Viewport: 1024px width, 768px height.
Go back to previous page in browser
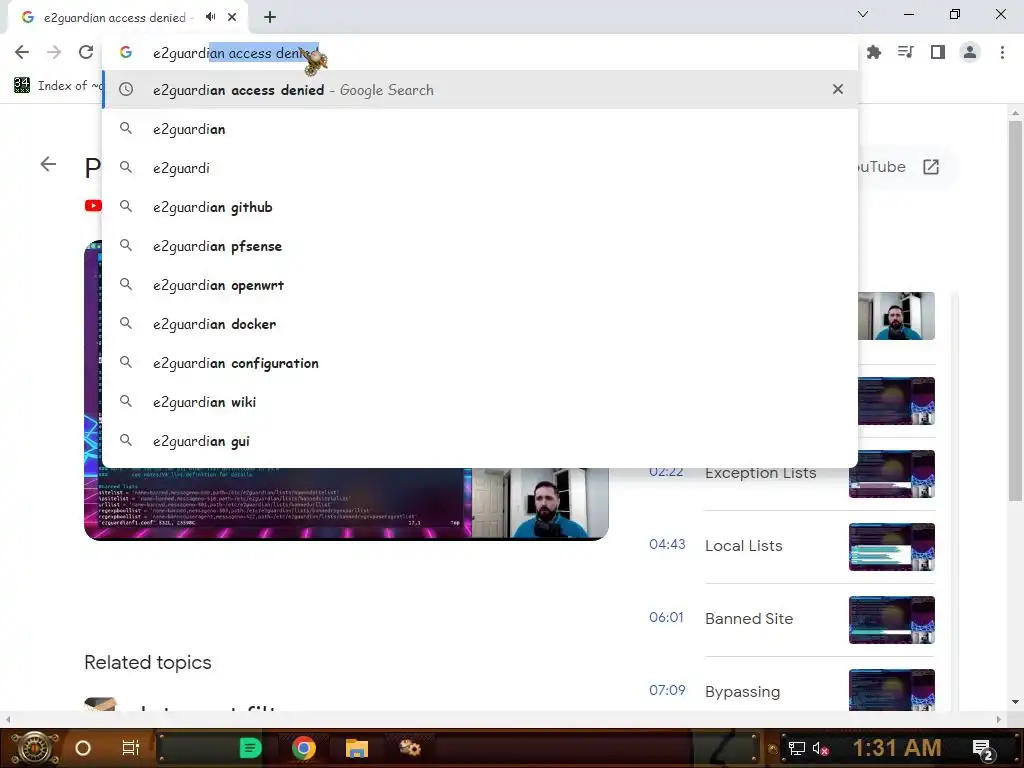[22, 52]
